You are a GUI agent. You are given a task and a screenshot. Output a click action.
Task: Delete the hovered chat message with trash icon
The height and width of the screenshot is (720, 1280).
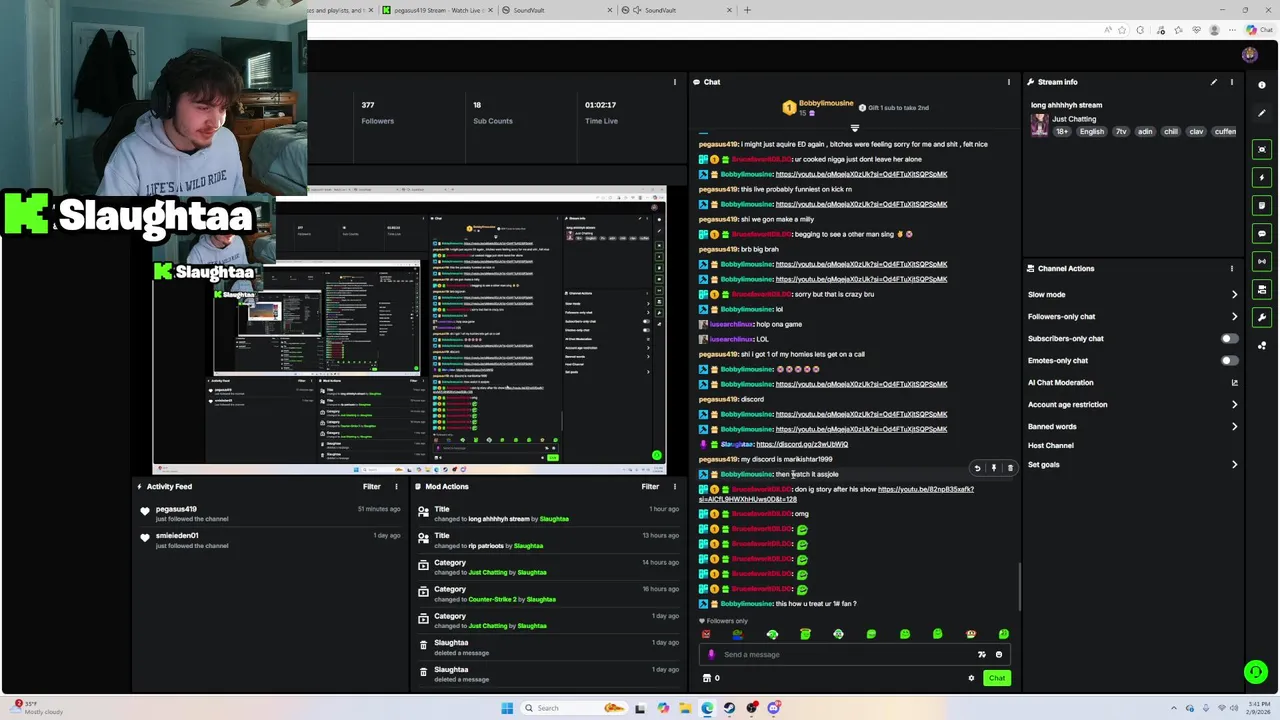tap(1010, 468)
